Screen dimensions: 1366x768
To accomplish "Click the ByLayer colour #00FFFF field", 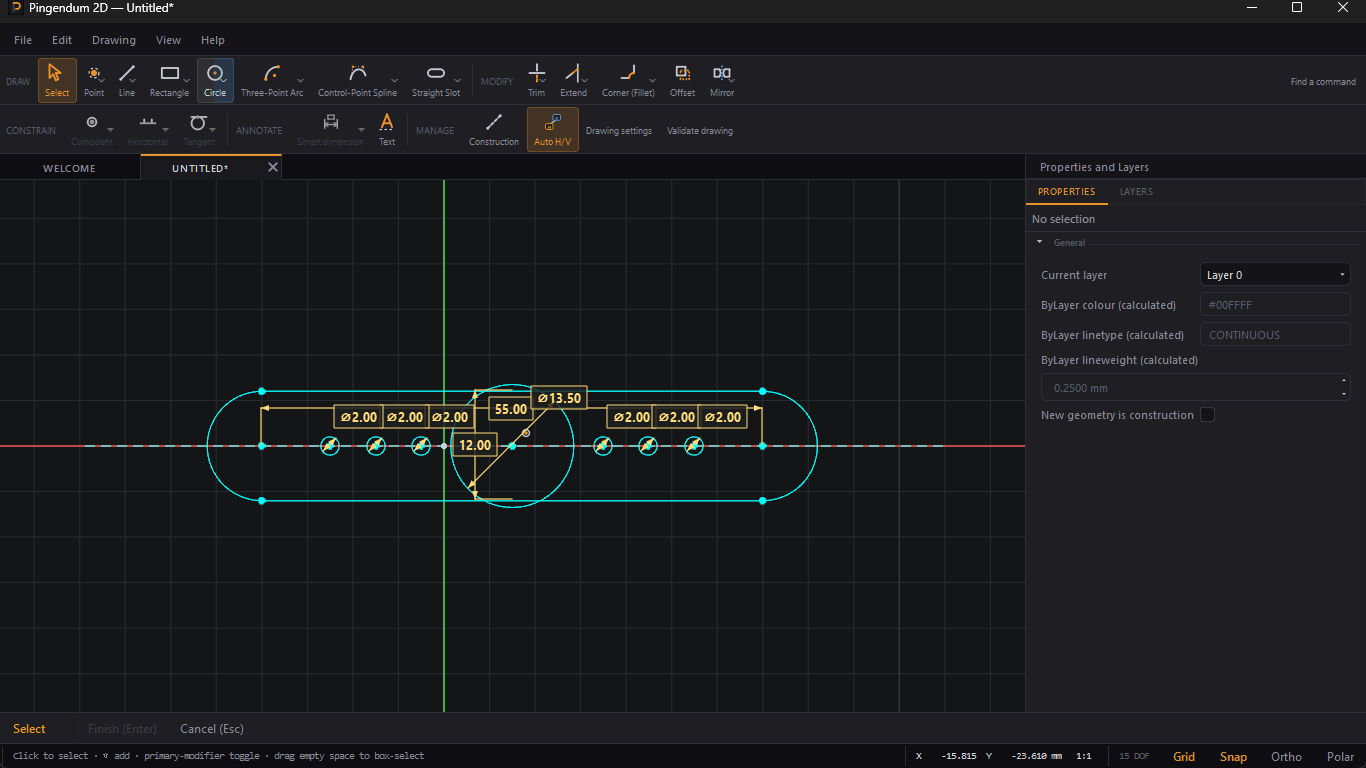I will coord(1275,305).
